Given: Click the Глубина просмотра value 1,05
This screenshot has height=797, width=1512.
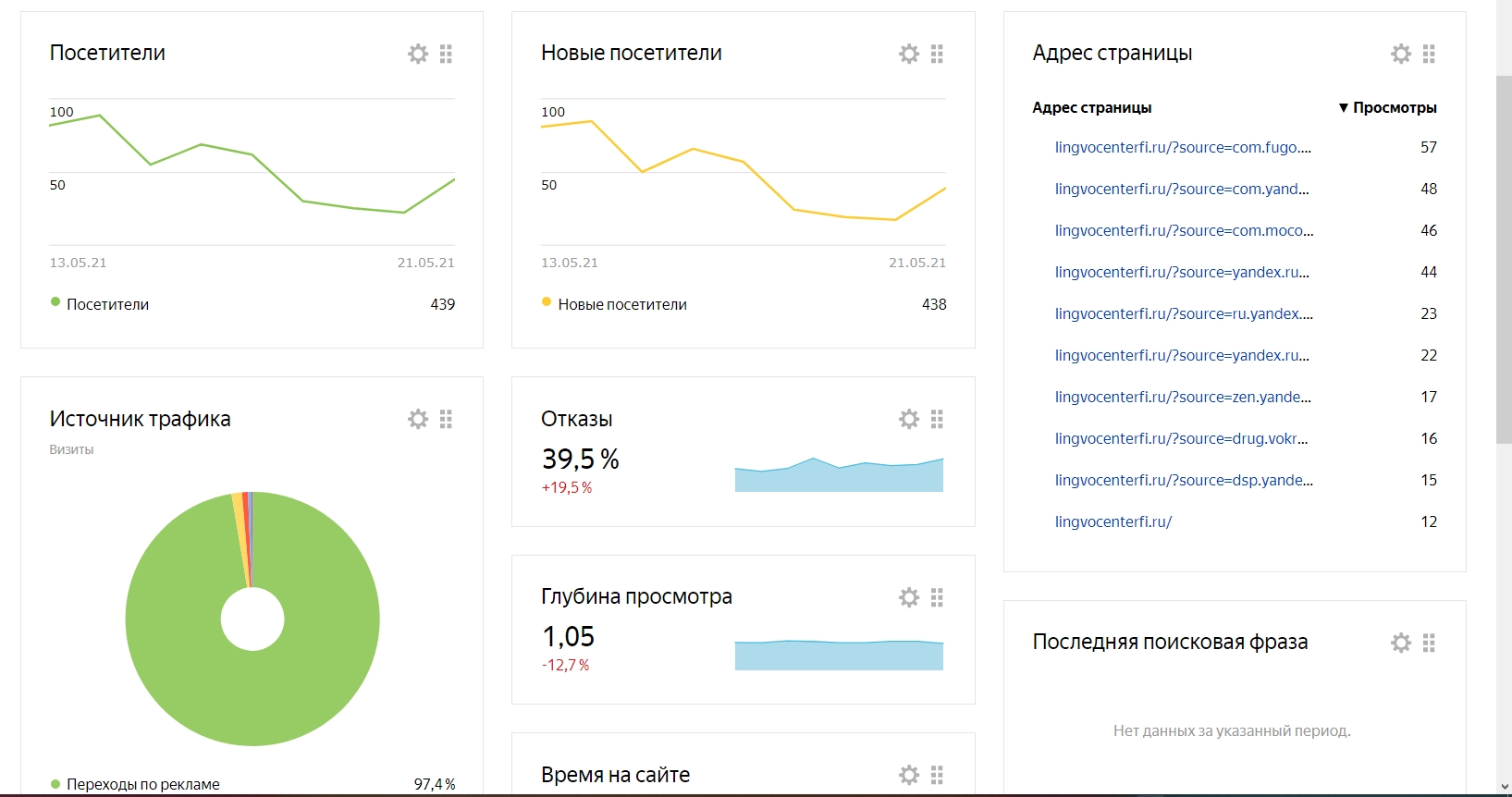Looking at the screenshot, I should 568,636.
